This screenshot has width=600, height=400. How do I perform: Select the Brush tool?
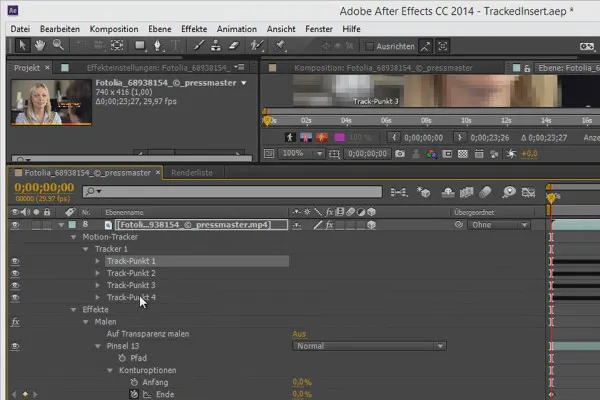click(x=198, y=46)
